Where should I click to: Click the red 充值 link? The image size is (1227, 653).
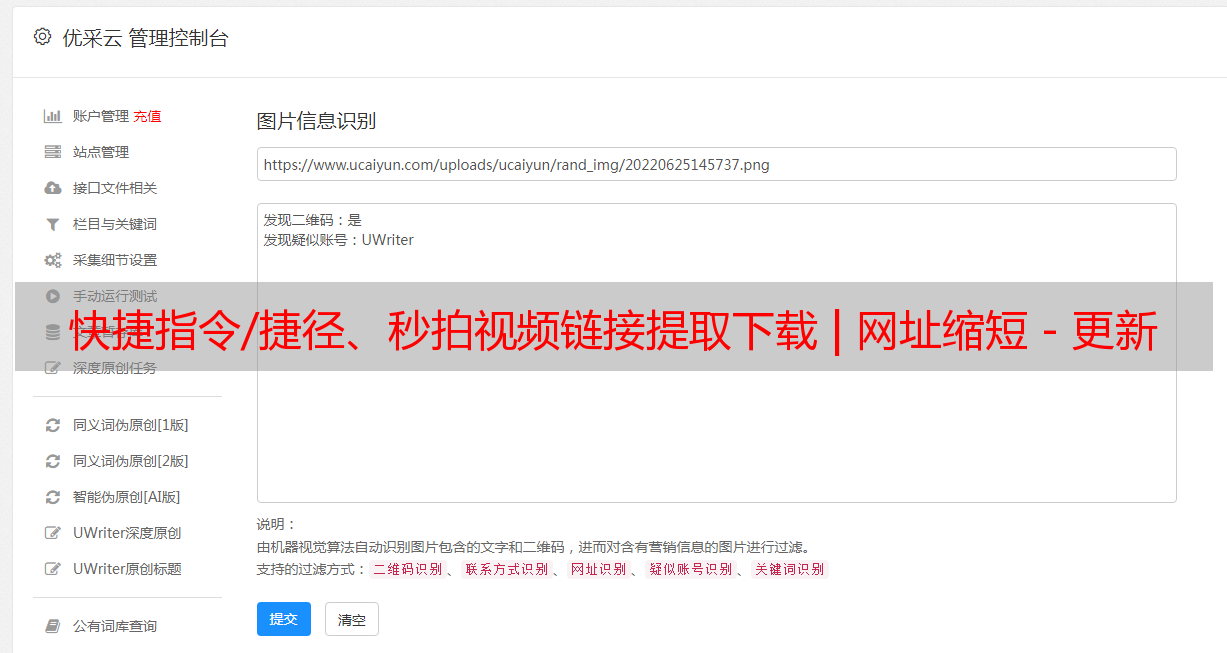coord(147,116)
